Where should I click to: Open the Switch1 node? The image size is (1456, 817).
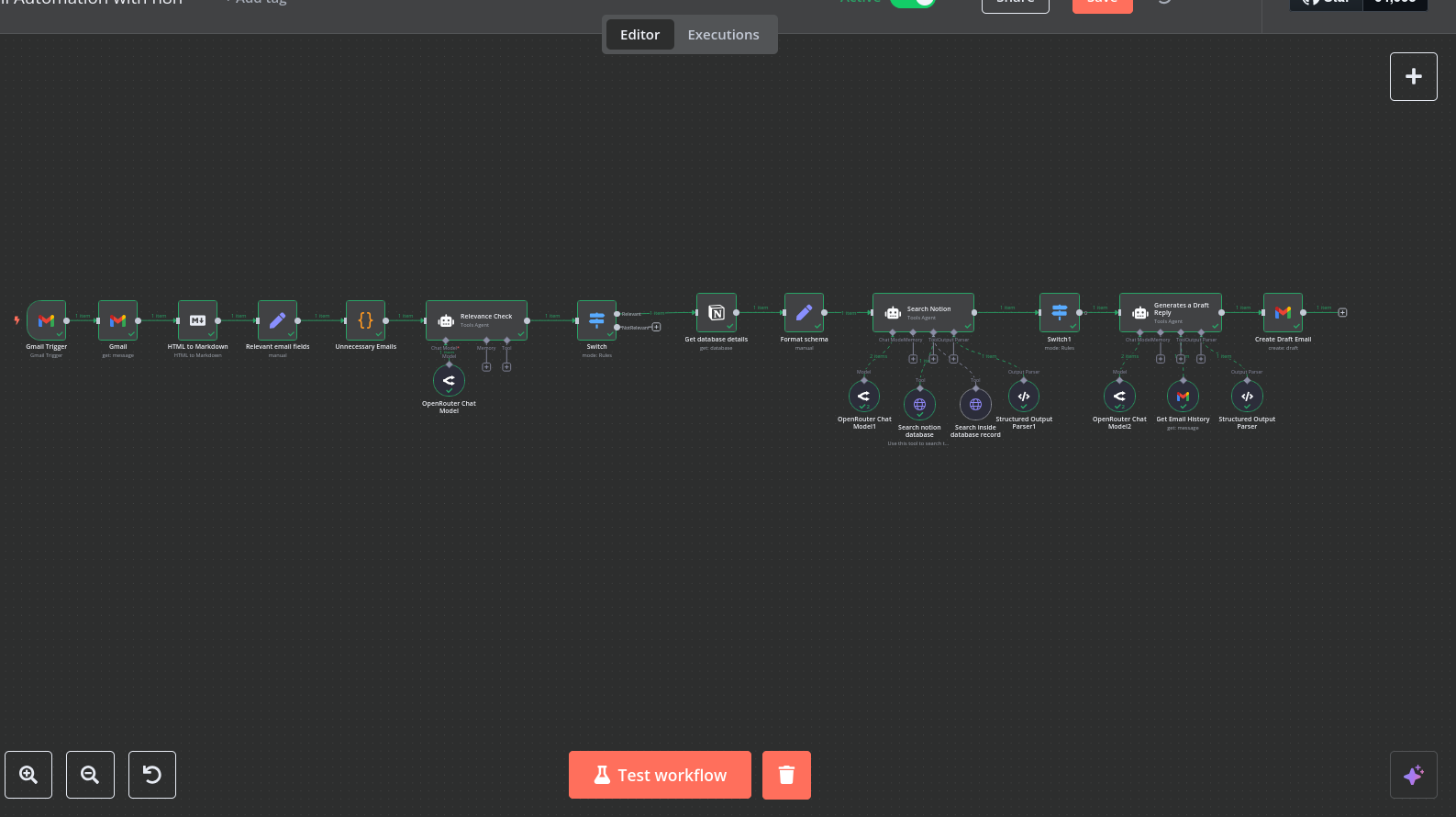[x=1059, y=313]
